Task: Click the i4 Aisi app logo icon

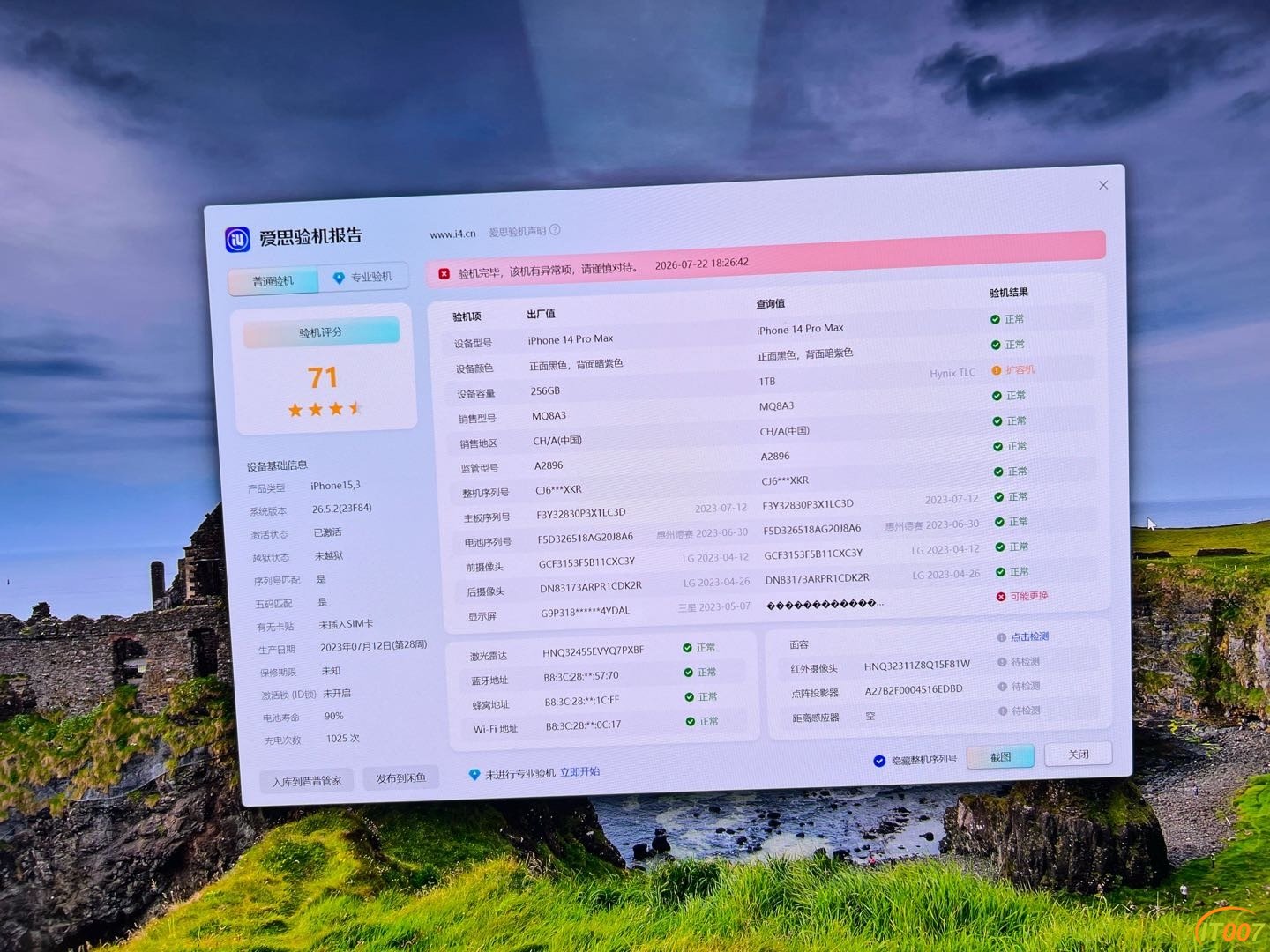Action: (238, 239)
